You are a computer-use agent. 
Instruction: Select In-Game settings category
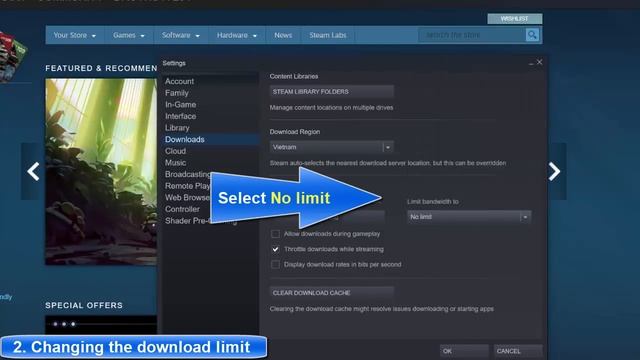(x=180, y=104)
